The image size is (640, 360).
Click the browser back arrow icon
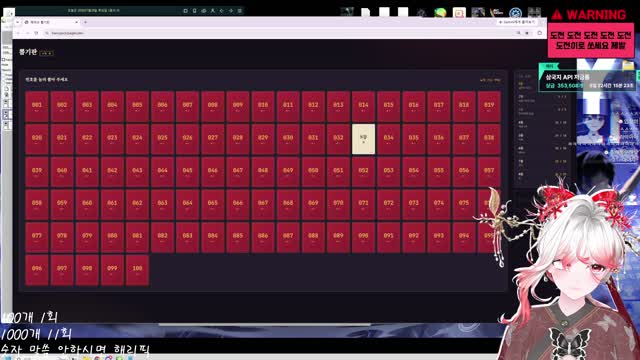tap(18, 33)
